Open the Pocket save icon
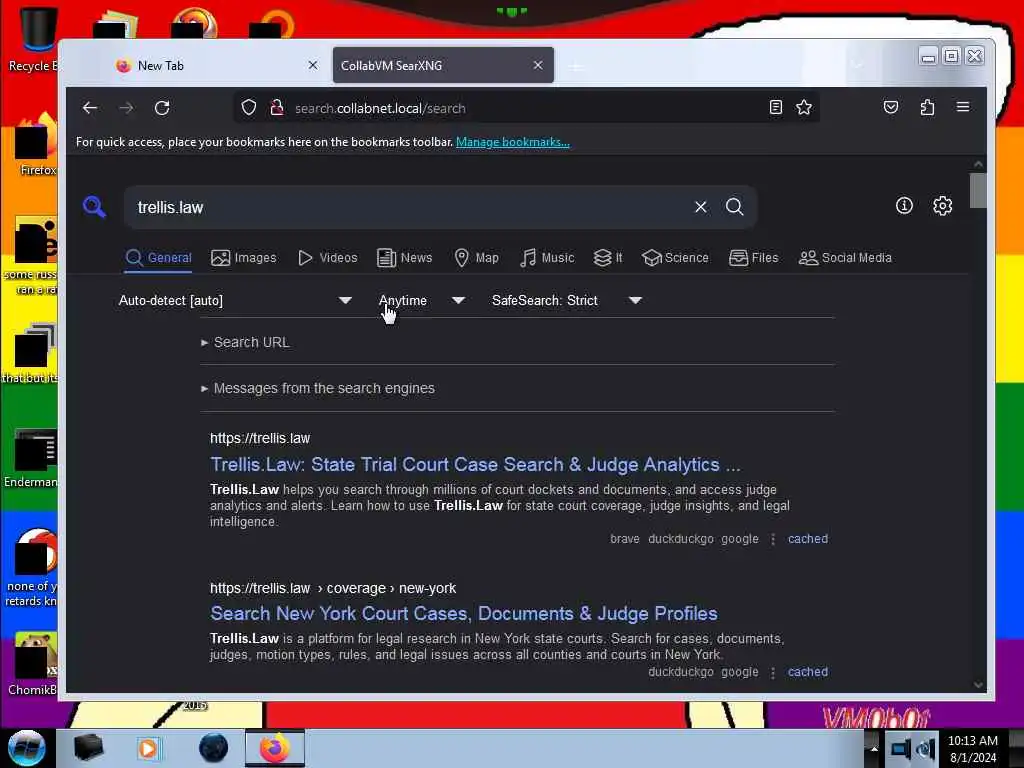1024x768 pixels. 891,107
